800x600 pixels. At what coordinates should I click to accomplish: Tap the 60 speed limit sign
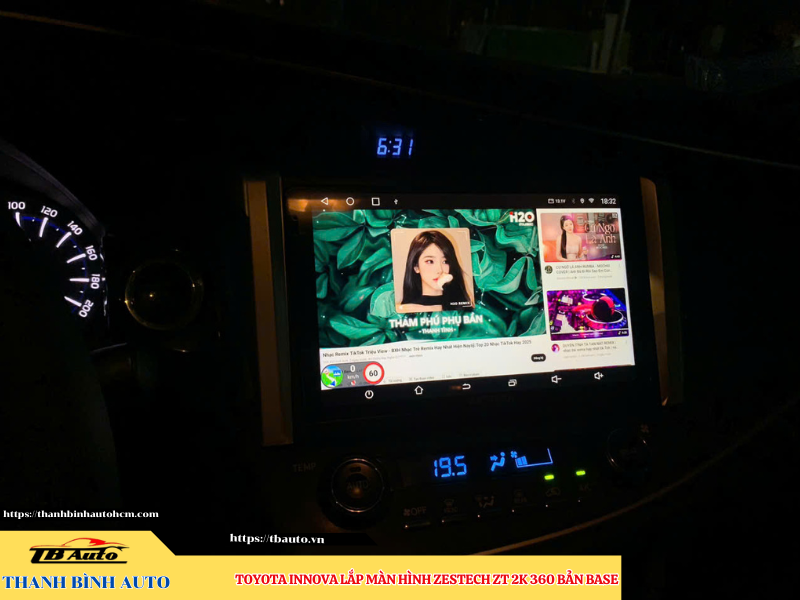tap(373, 373)
